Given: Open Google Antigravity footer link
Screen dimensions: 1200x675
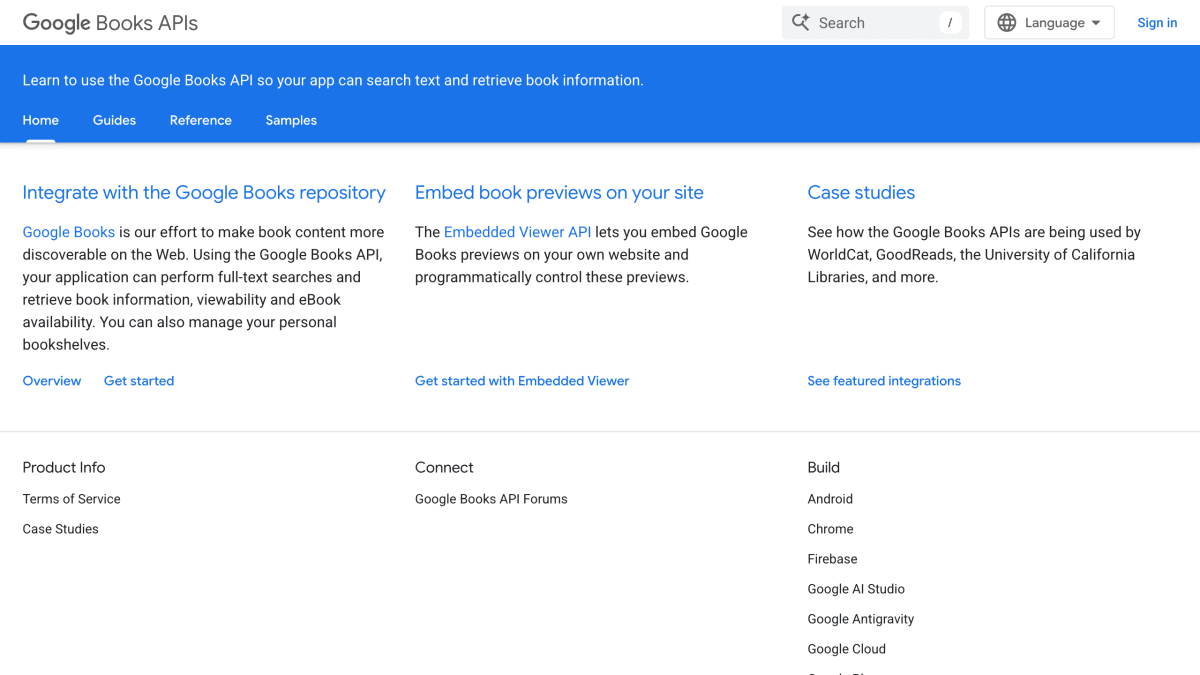Looking at the screenshot, I should tap(861, 619).
